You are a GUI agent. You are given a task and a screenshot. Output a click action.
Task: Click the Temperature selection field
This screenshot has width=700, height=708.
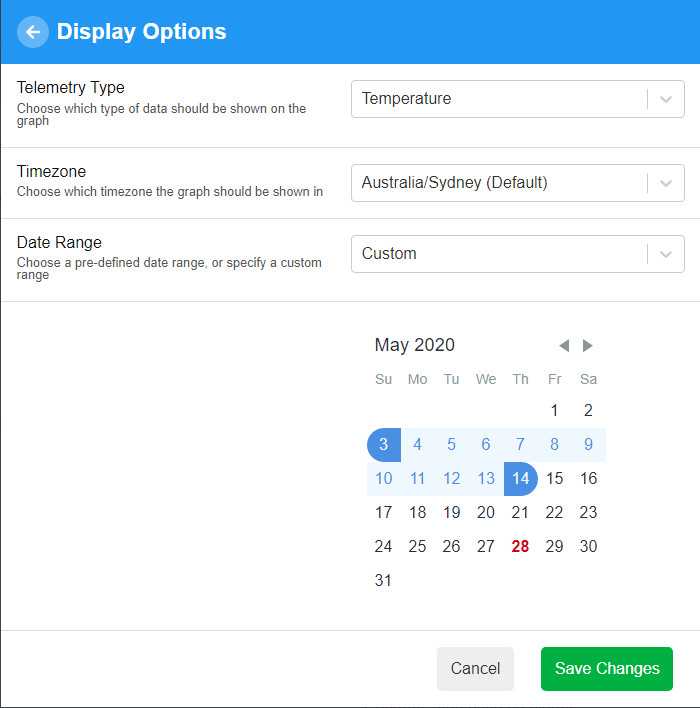tap(518, 99)
